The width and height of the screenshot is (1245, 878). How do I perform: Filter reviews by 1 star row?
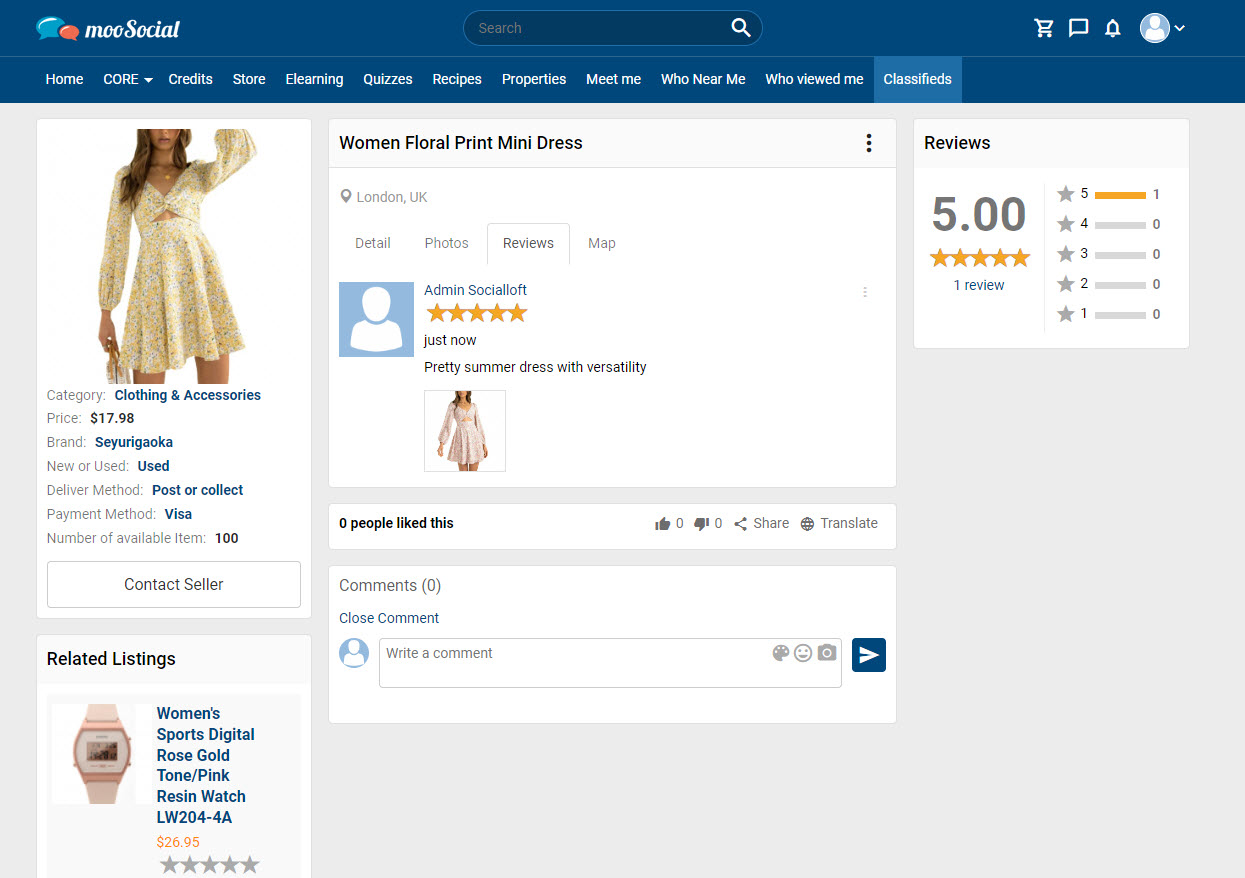1109,314
